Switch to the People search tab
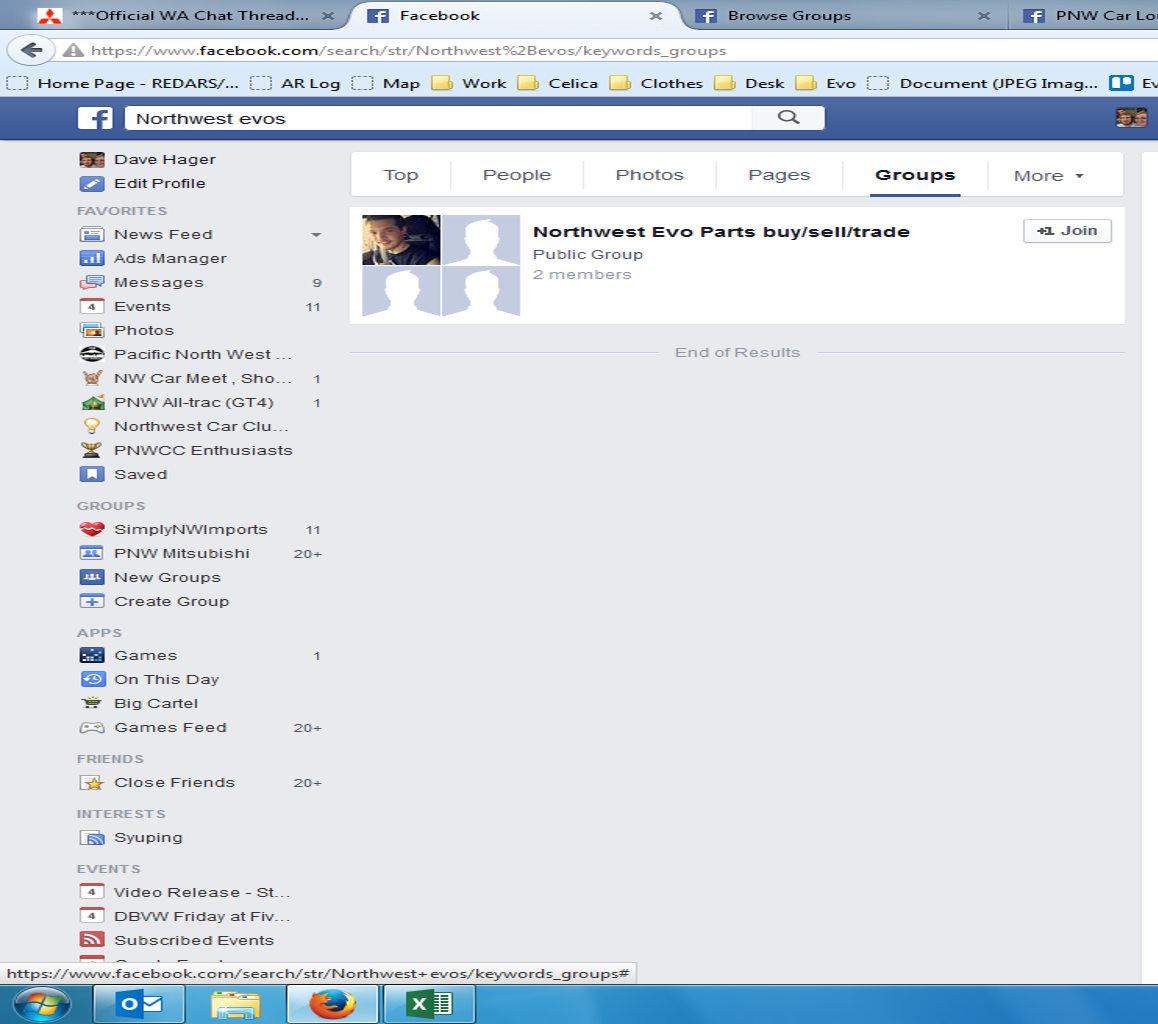1158x1024 pixels. point(517,175)
